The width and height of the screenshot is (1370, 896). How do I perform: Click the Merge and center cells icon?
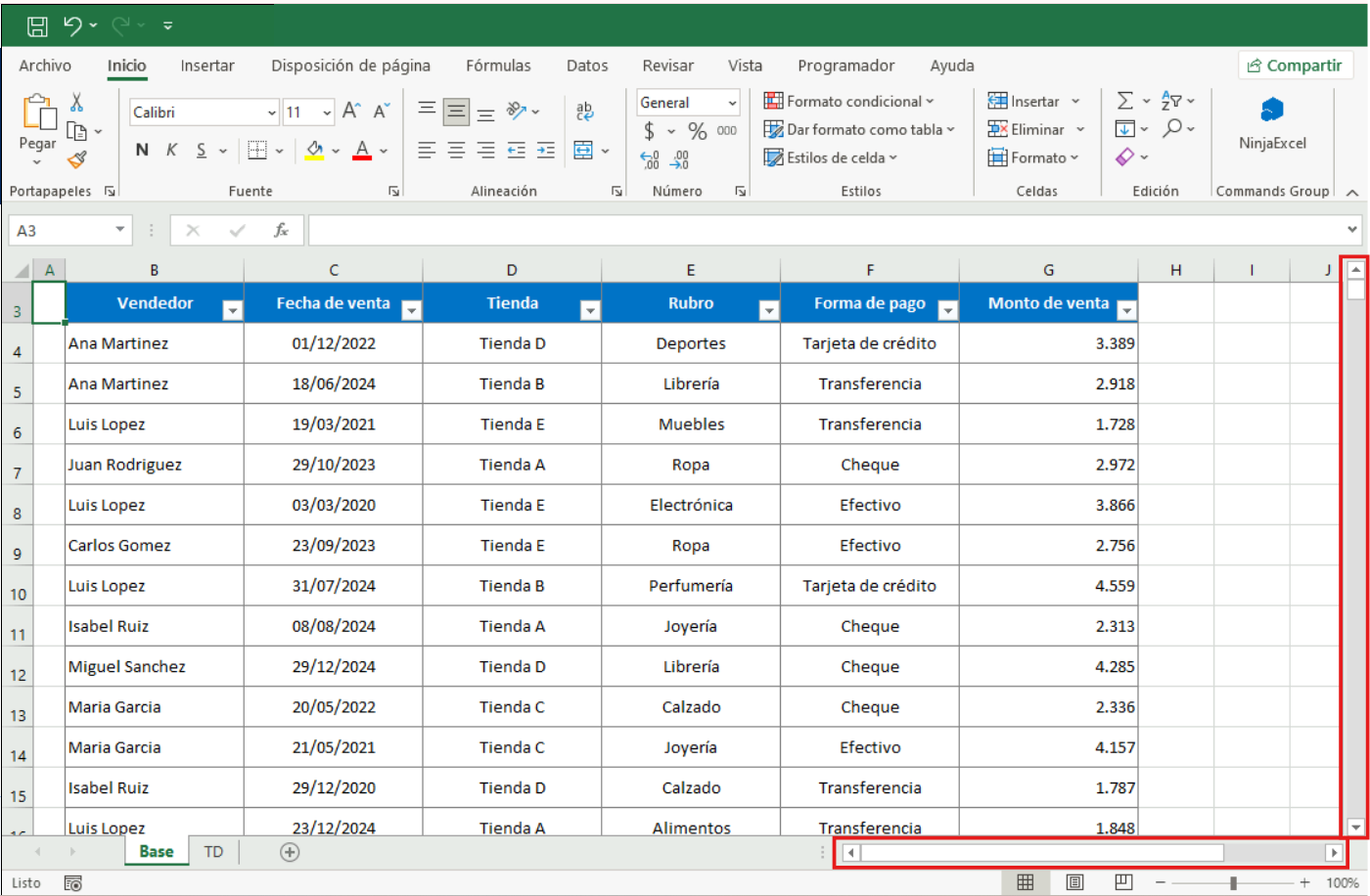[583, 151]
